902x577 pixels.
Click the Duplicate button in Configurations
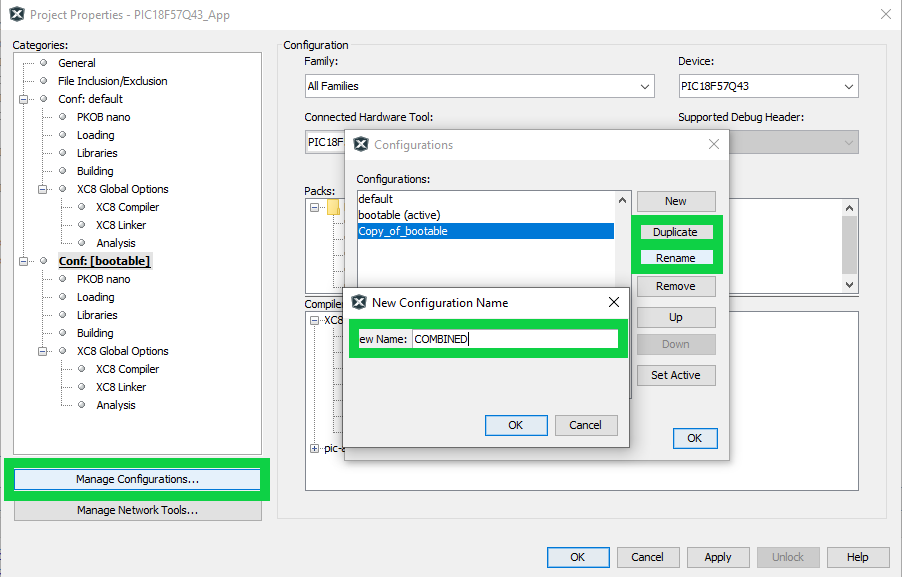coord(675,232)
